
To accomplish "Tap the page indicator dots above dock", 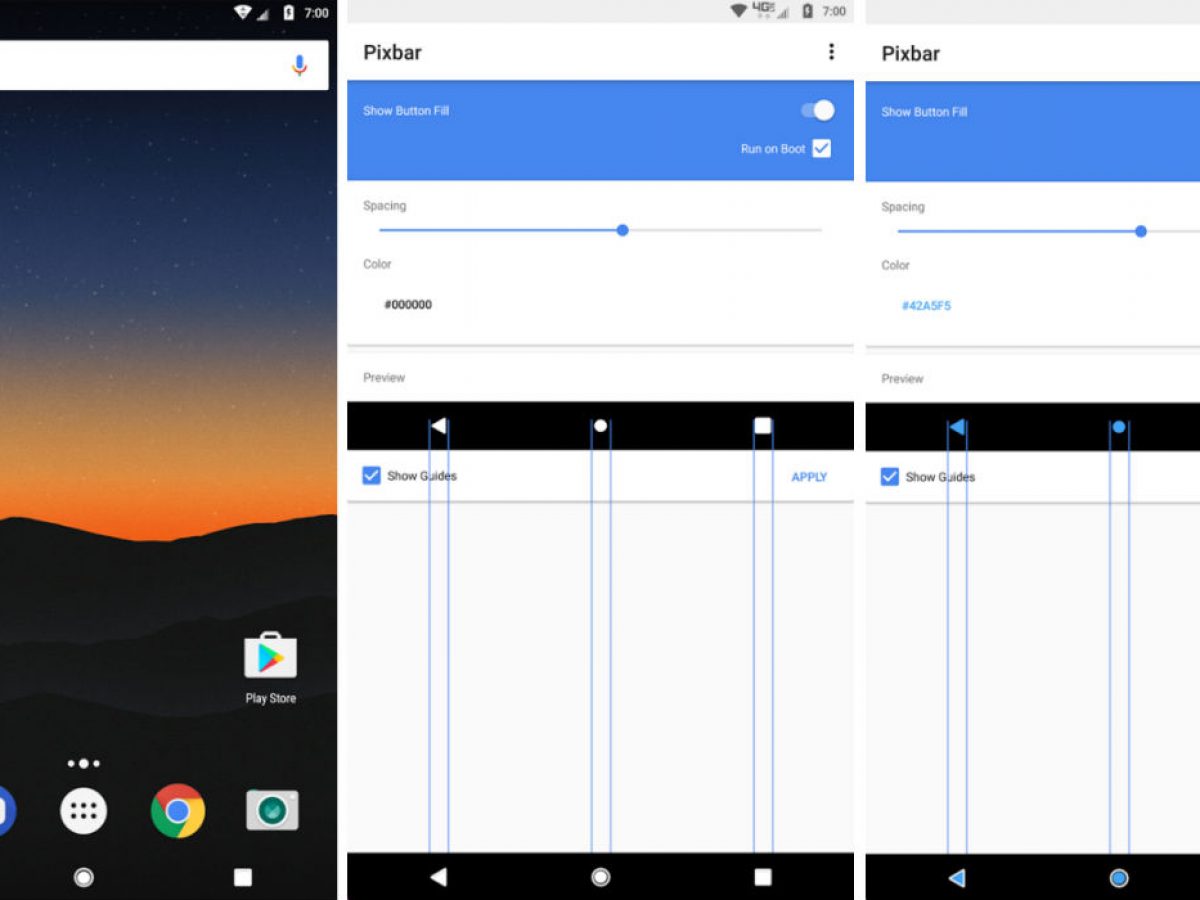I will click(x=83, y=763).
